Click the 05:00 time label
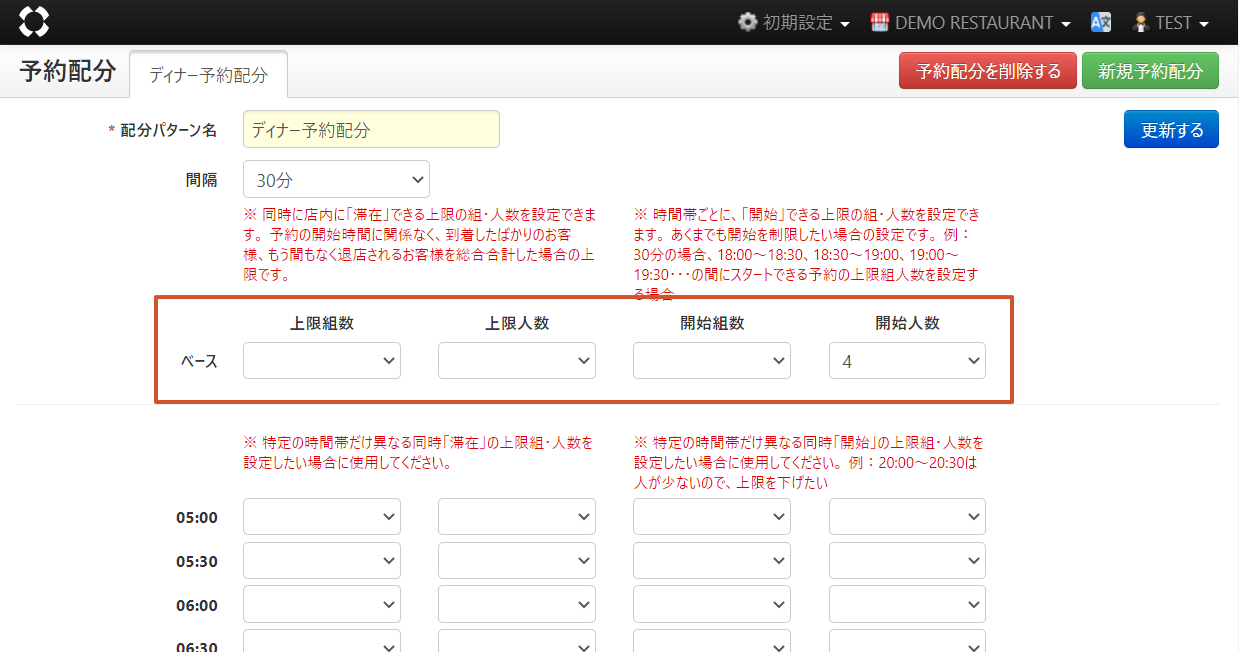The width and height of the screenshot is (1239, 652). pyautogui.click(x=197, y=518)
